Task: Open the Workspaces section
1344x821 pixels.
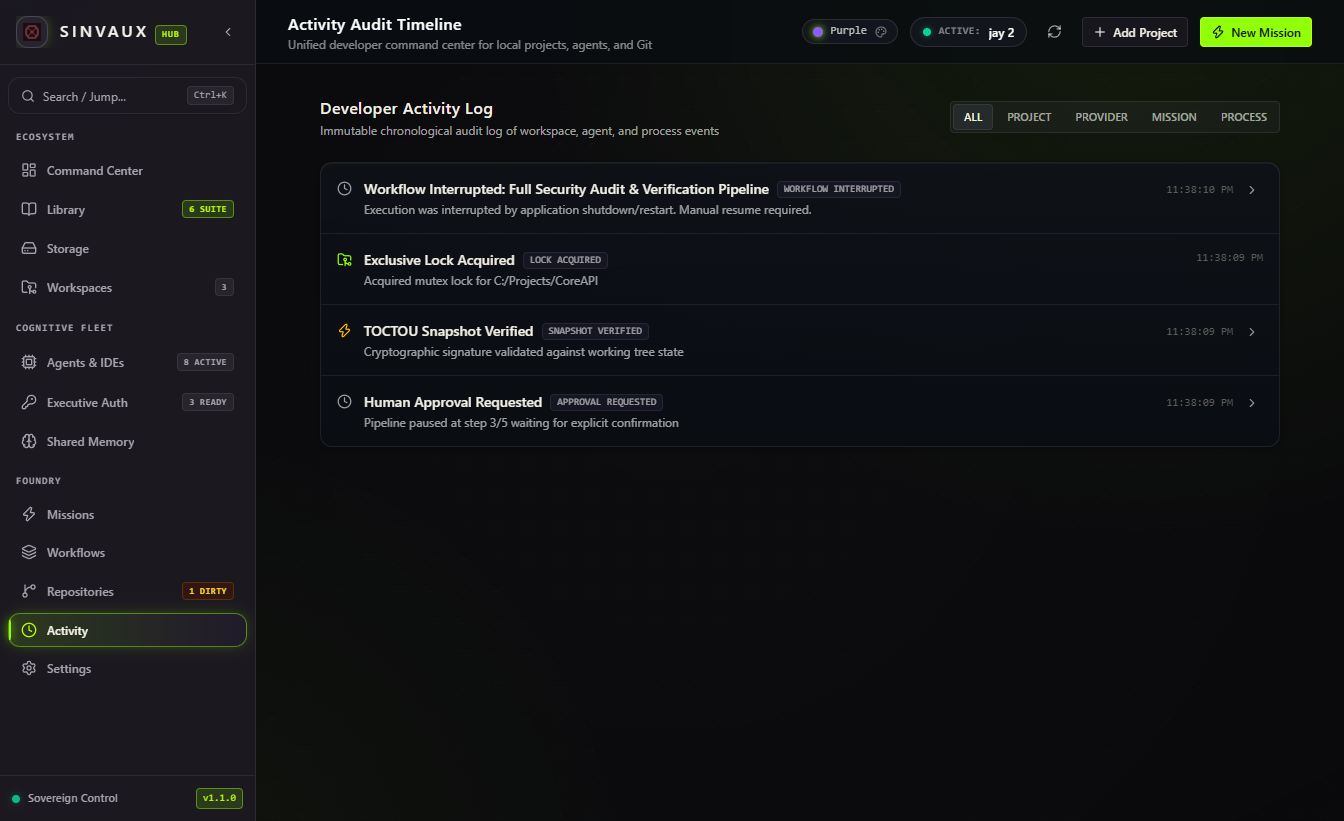Action: 128,288
